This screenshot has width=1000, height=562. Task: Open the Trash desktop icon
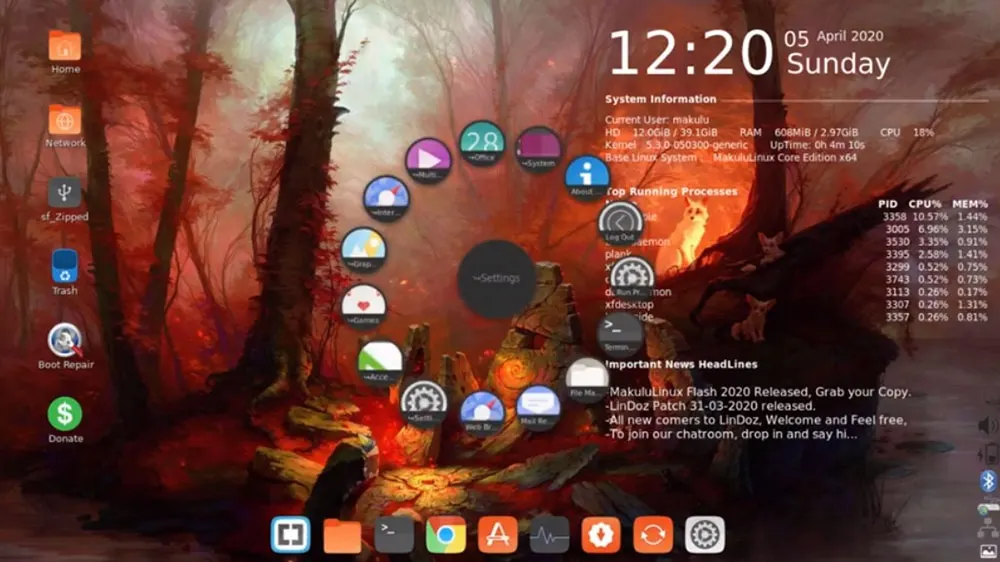pos(65,267)
